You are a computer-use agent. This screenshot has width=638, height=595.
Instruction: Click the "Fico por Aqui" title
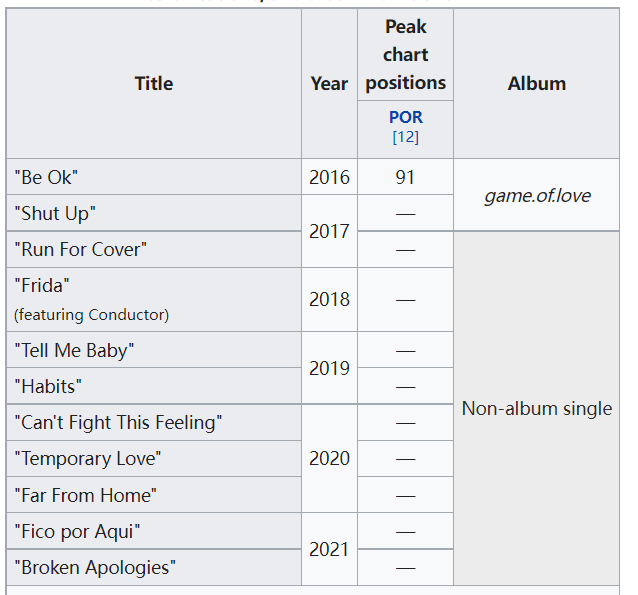[x=77, y=531]
